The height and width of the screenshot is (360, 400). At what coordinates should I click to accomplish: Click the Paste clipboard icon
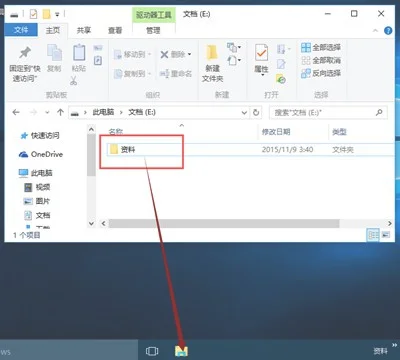[79, 53]
